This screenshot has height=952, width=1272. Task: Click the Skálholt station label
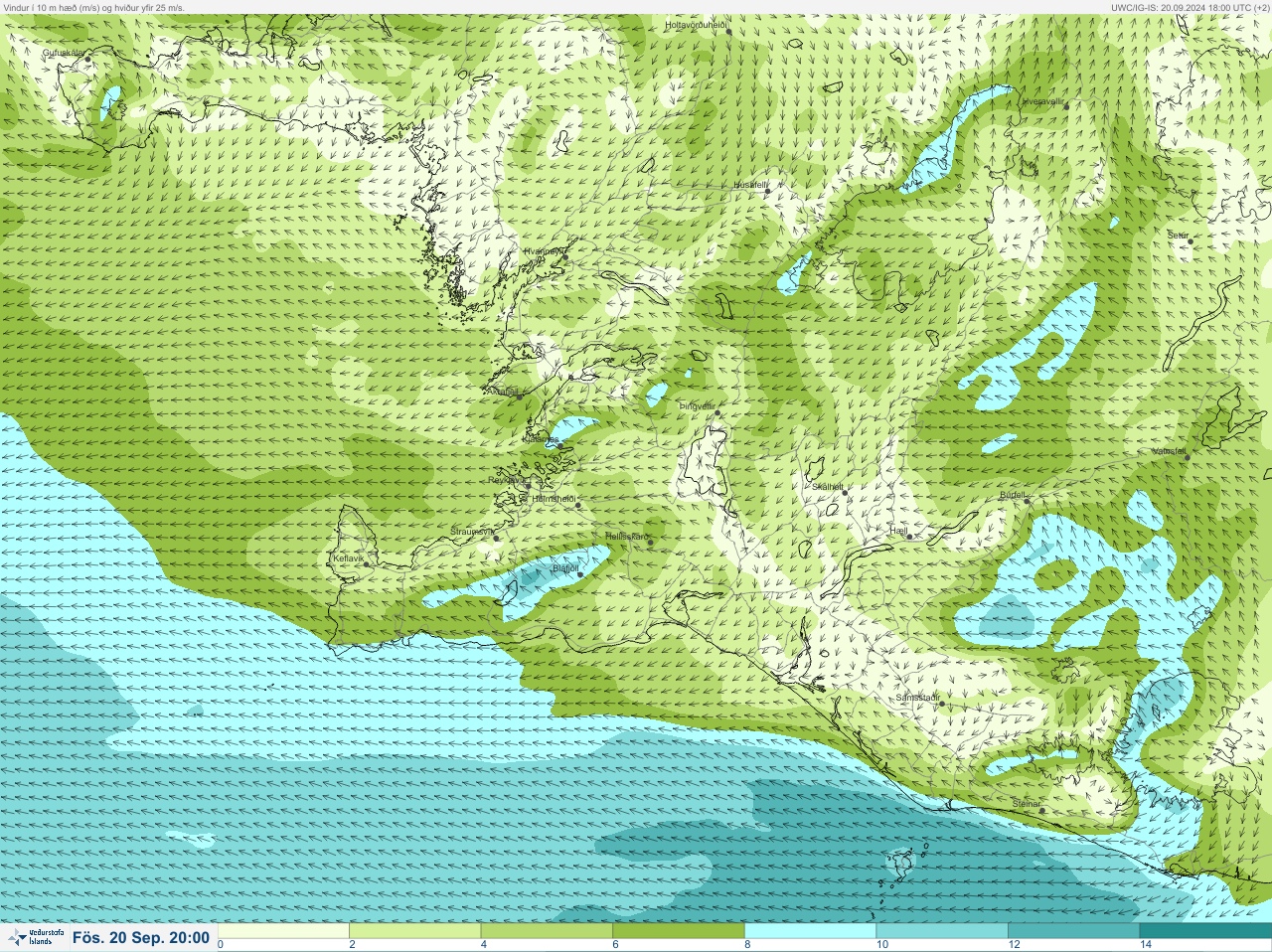click(828, 487)
